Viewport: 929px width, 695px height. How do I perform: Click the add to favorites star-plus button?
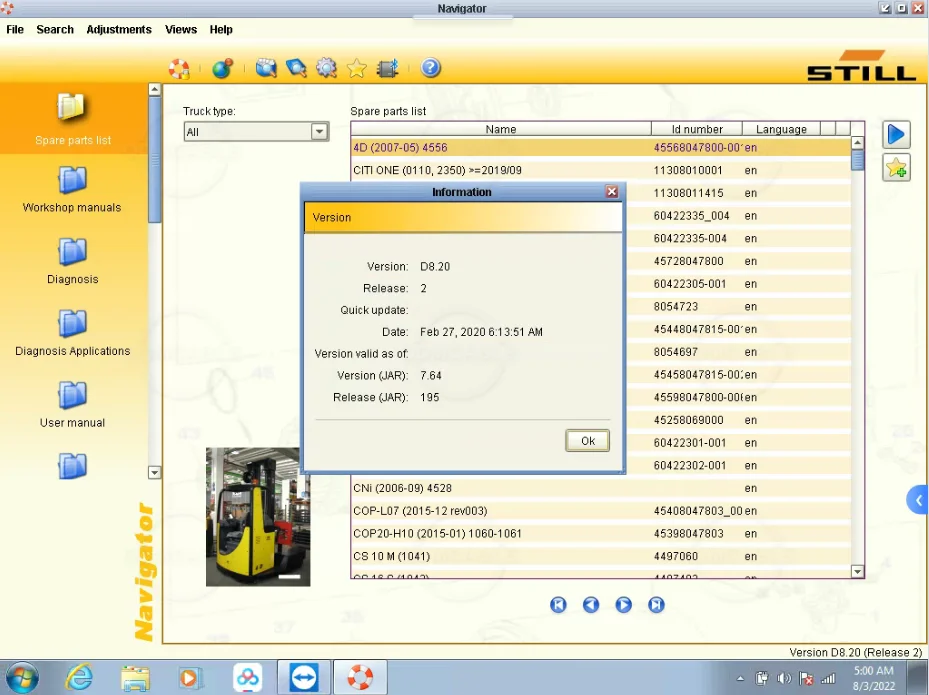(x=896, y=168)
